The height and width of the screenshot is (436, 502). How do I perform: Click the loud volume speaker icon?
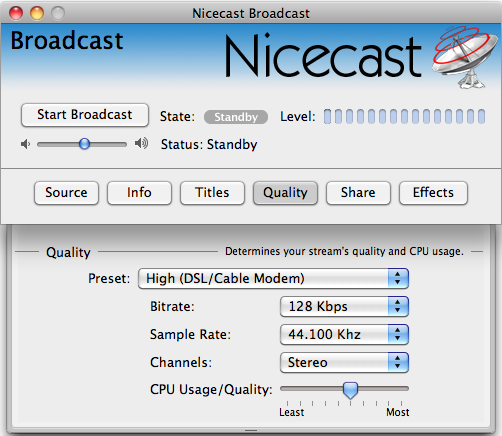click(x=141, y=144)
